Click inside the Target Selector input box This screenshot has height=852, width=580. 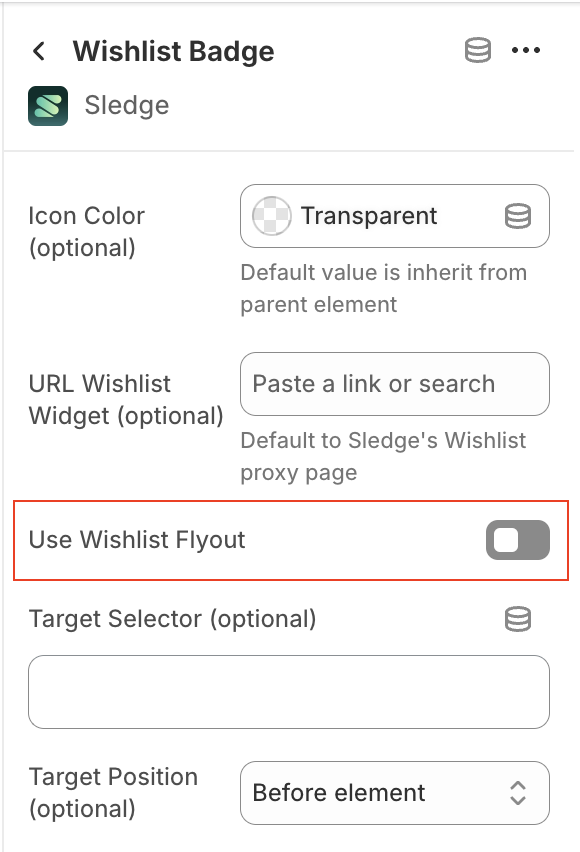tap(288, 691)
